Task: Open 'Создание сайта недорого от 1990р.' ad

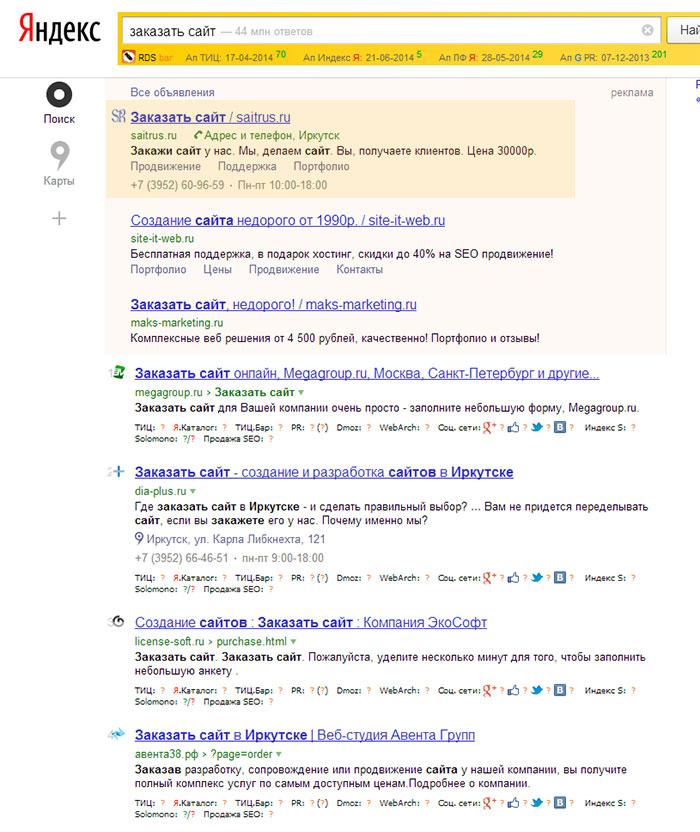Action: (288, 220)
